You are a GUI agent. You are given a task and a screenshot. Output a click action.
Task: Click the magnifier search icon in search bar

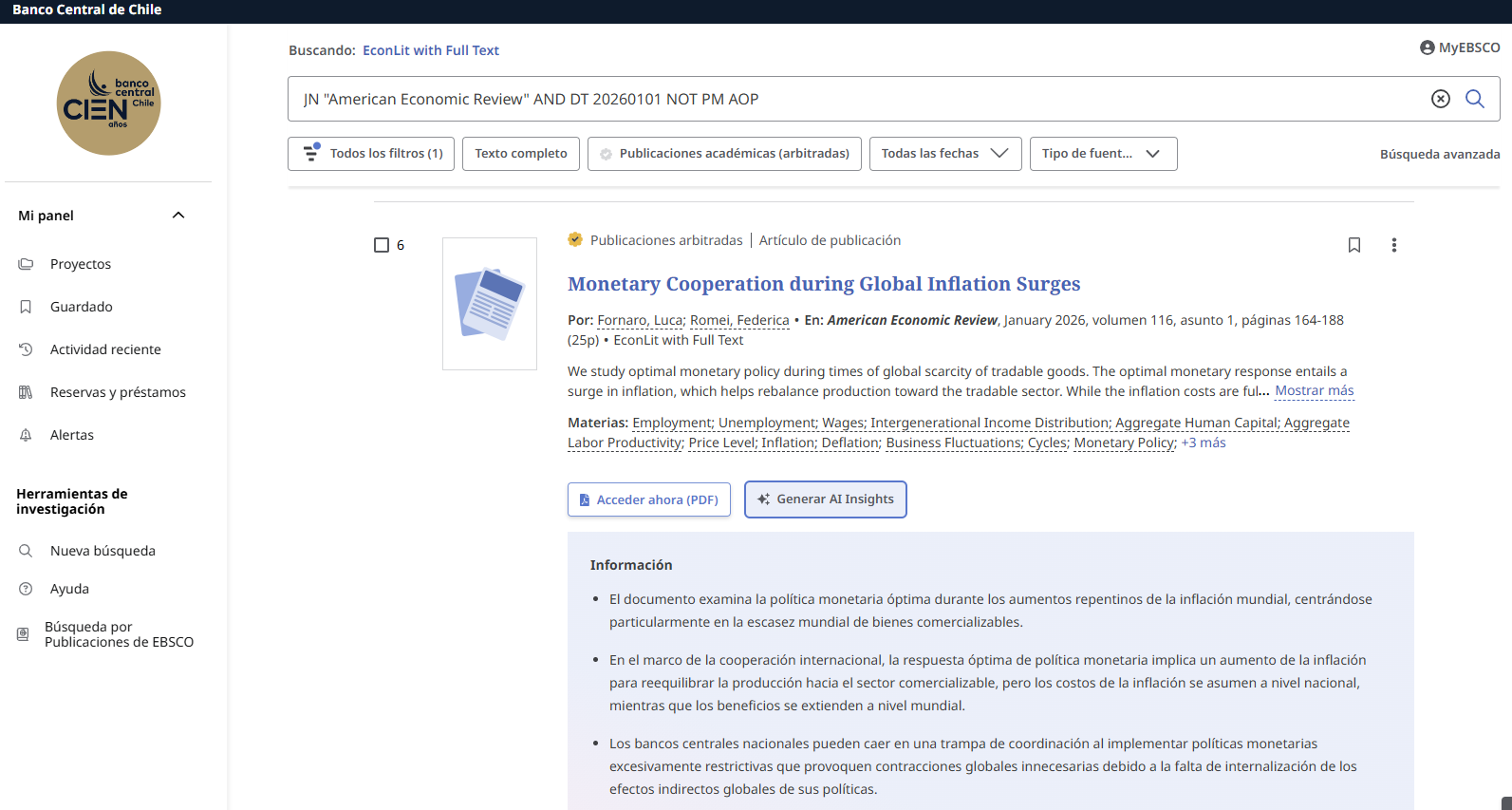pyautogui.click(x=1474, y=99)
